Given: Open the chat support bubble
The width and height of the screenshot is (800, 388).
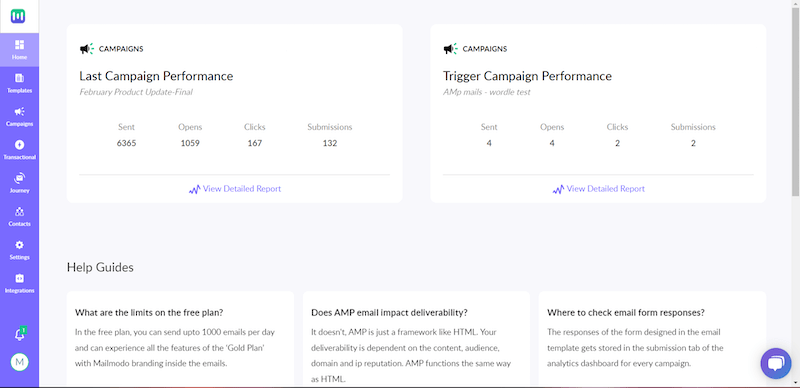Looking at the screenshot, I should [x=776, y=363].
